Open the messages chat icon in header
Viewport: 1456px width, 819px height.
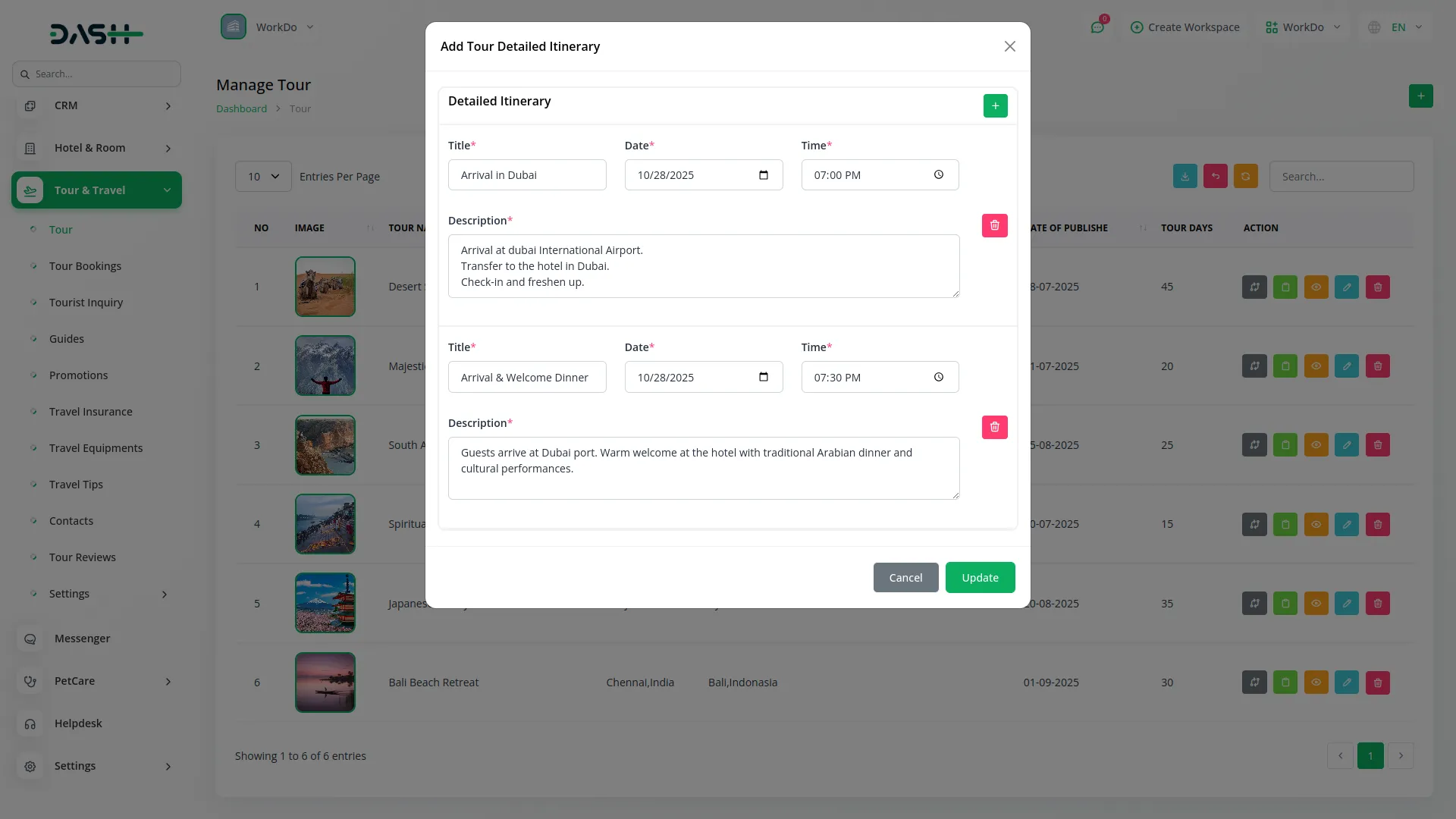click(x=1097, y=27)
